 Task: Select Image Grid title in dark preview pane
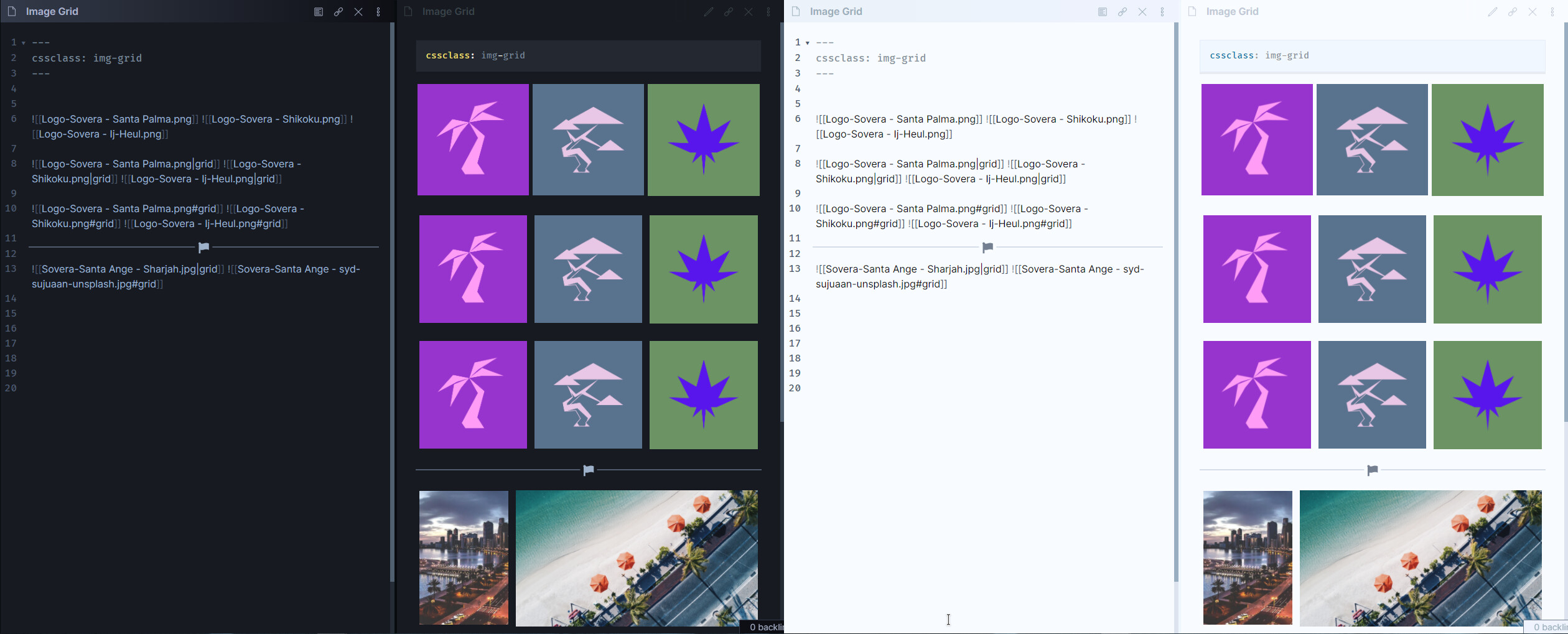point(449,11)
